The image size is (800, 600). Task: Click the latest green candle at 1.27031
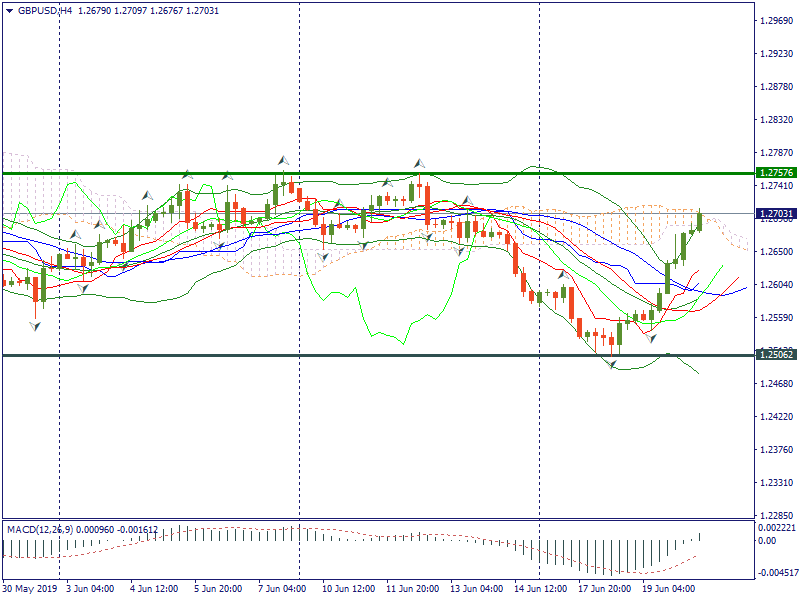click(699, 222)
